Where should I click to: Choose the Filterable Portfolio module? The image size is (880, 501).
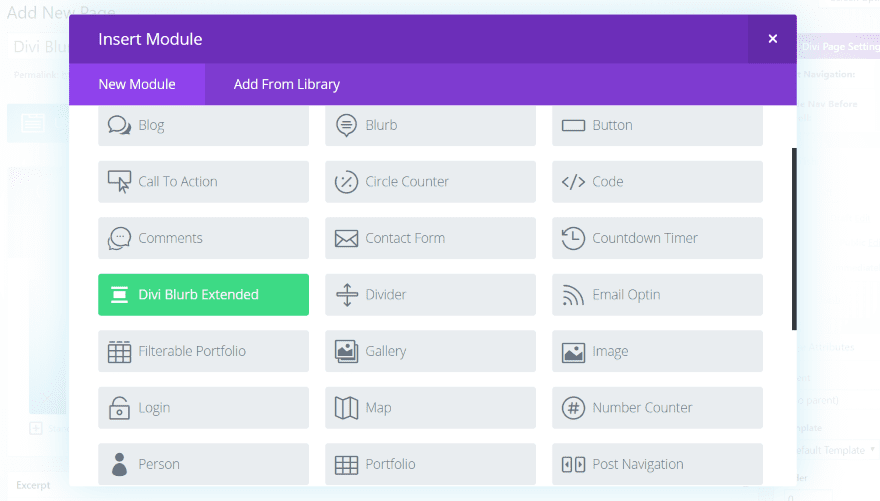click(x=203, y=351)
